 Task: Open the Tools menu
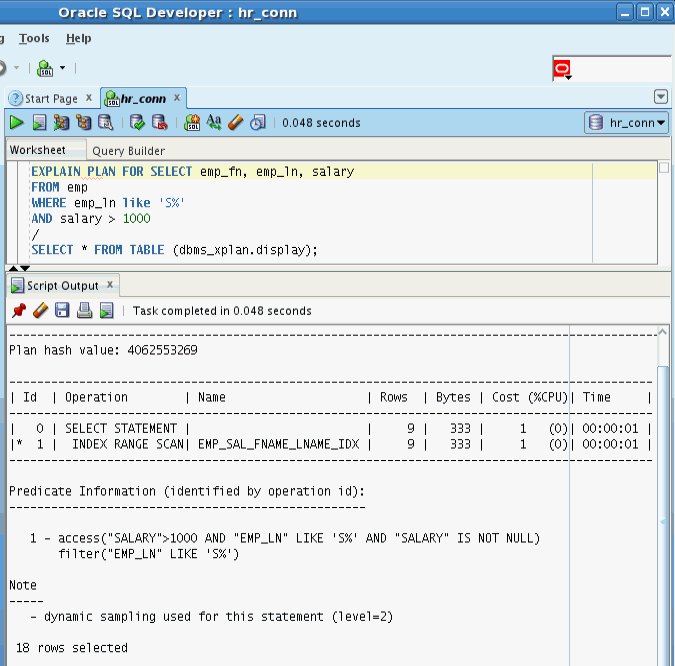[34, 38]
